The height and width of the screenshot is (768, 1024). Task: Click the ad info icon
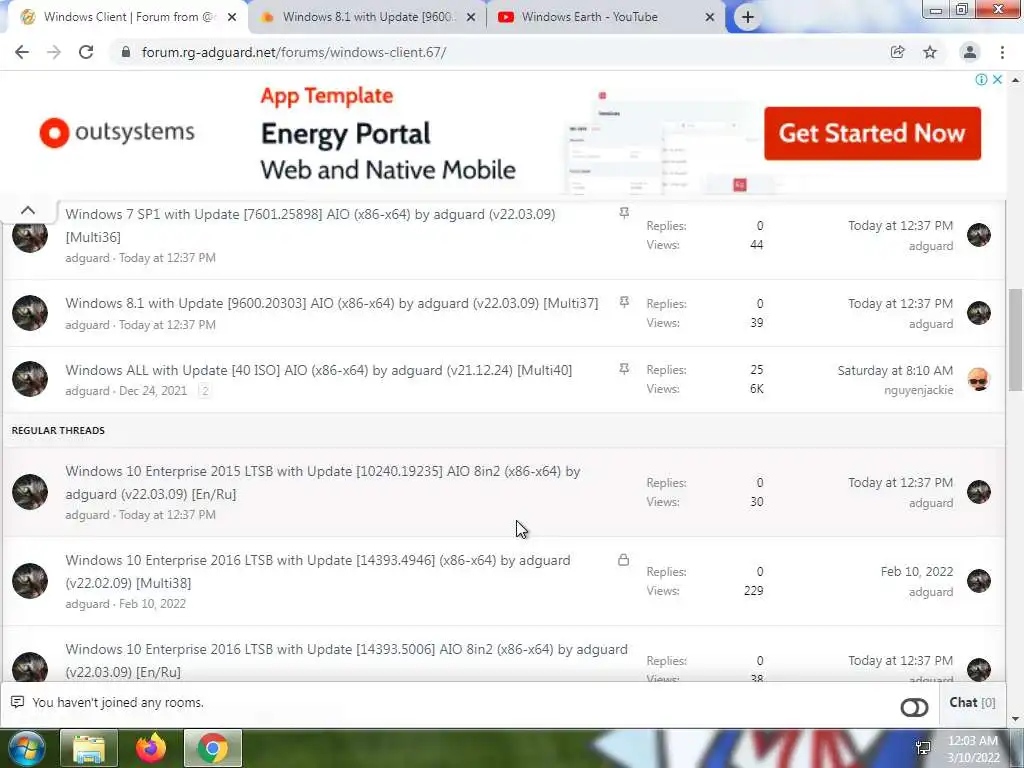pos(981,80)
